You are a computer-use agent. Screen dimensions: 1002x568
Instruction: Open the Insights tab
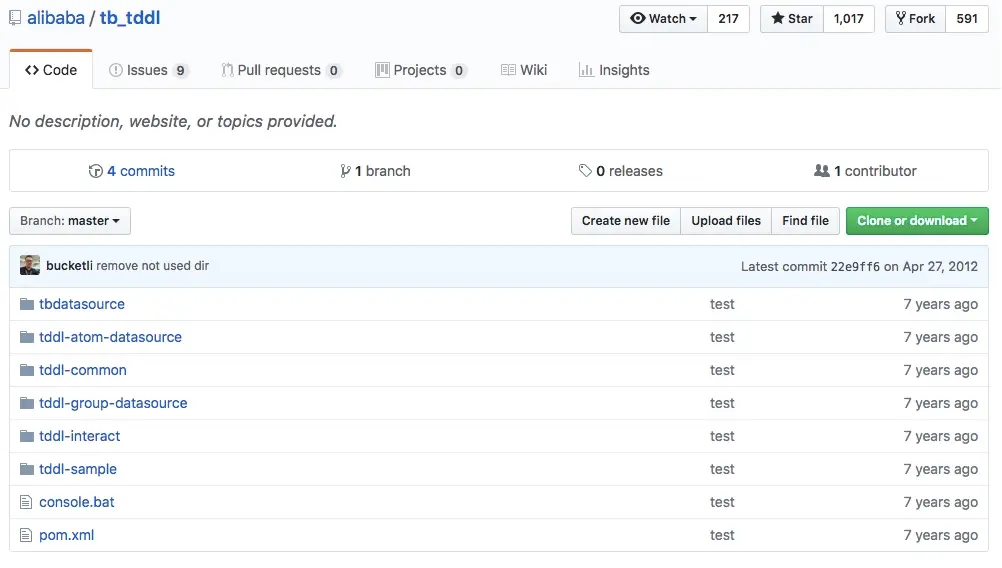[x=614, y=70]
